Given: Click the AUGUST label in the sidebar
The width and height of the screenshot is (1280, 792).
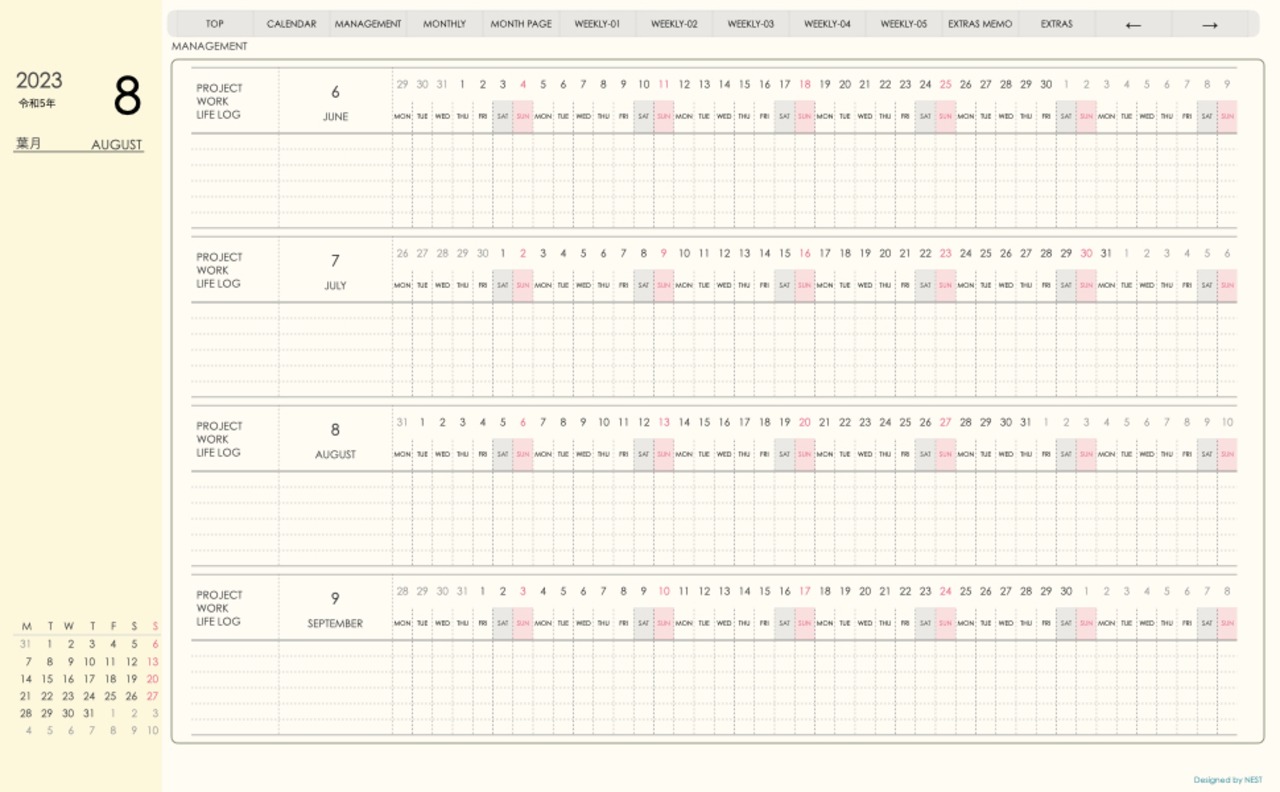Looking at the screenshot, I should click(x=117, y=145).
